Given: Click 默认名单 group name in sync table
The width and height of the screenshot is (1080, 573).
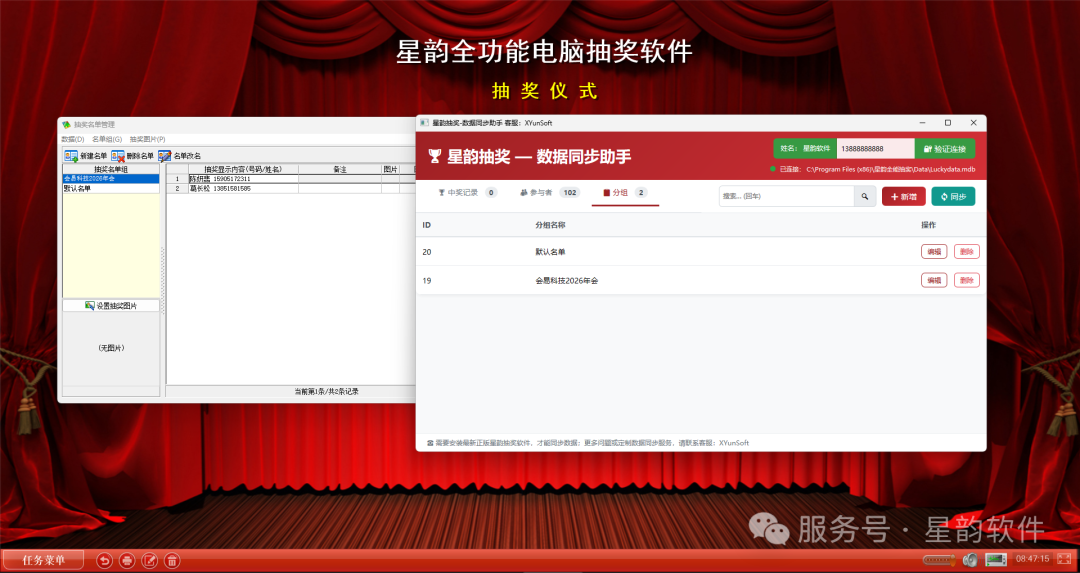Looking at the screenshot, I should point(550,252).
